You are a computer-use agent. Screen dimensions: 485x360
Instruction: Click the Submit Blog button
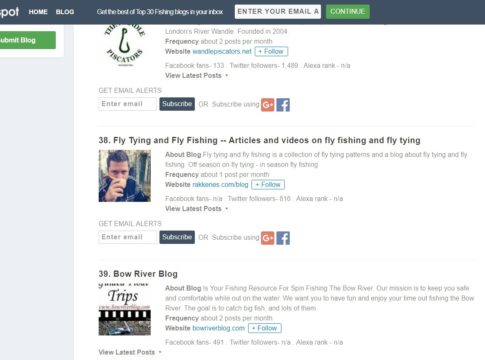click(x=27, y=40)
